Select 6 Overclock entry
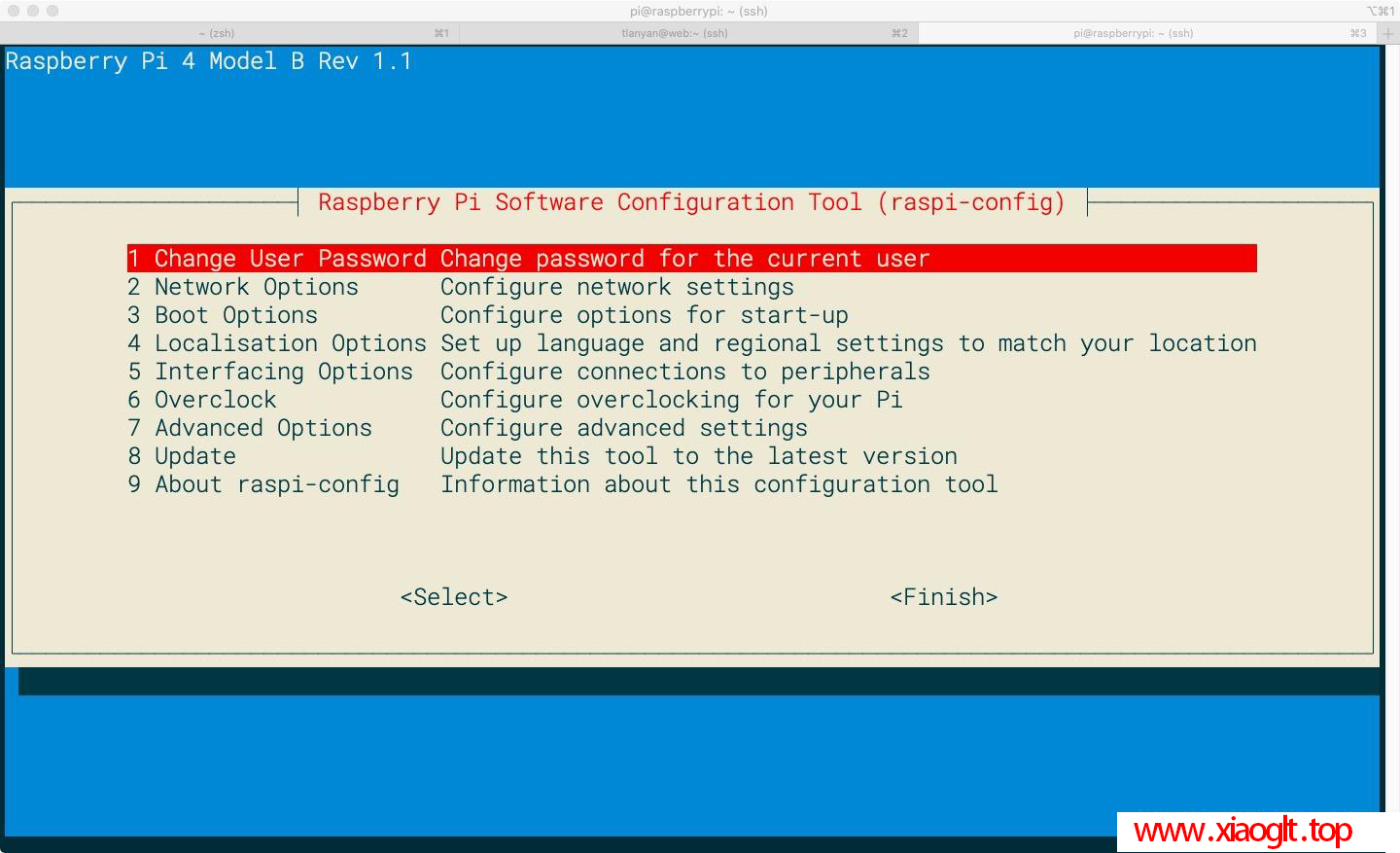This screenshot has width=1400, height=853. point(202,400)
